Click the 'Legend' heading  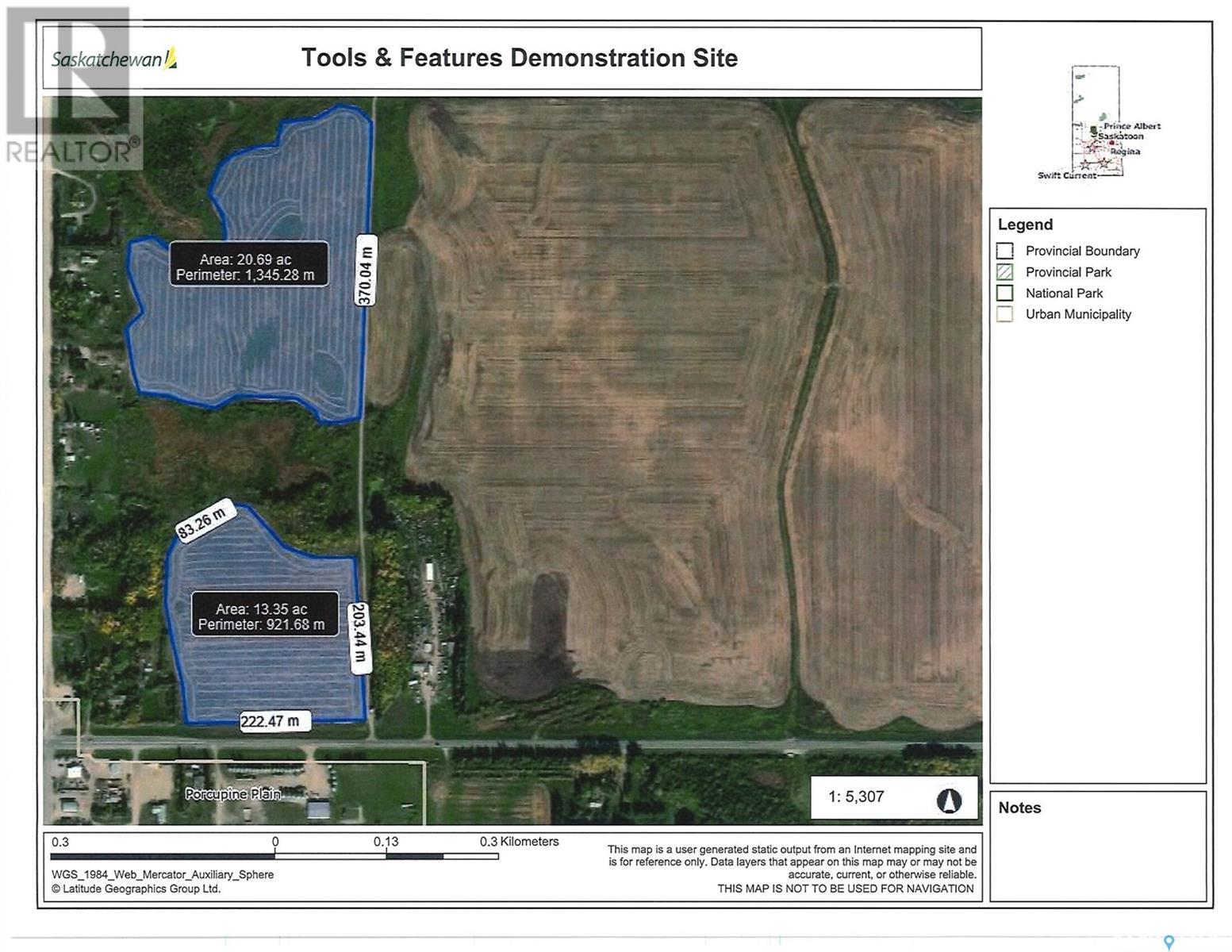point(1025,225)
